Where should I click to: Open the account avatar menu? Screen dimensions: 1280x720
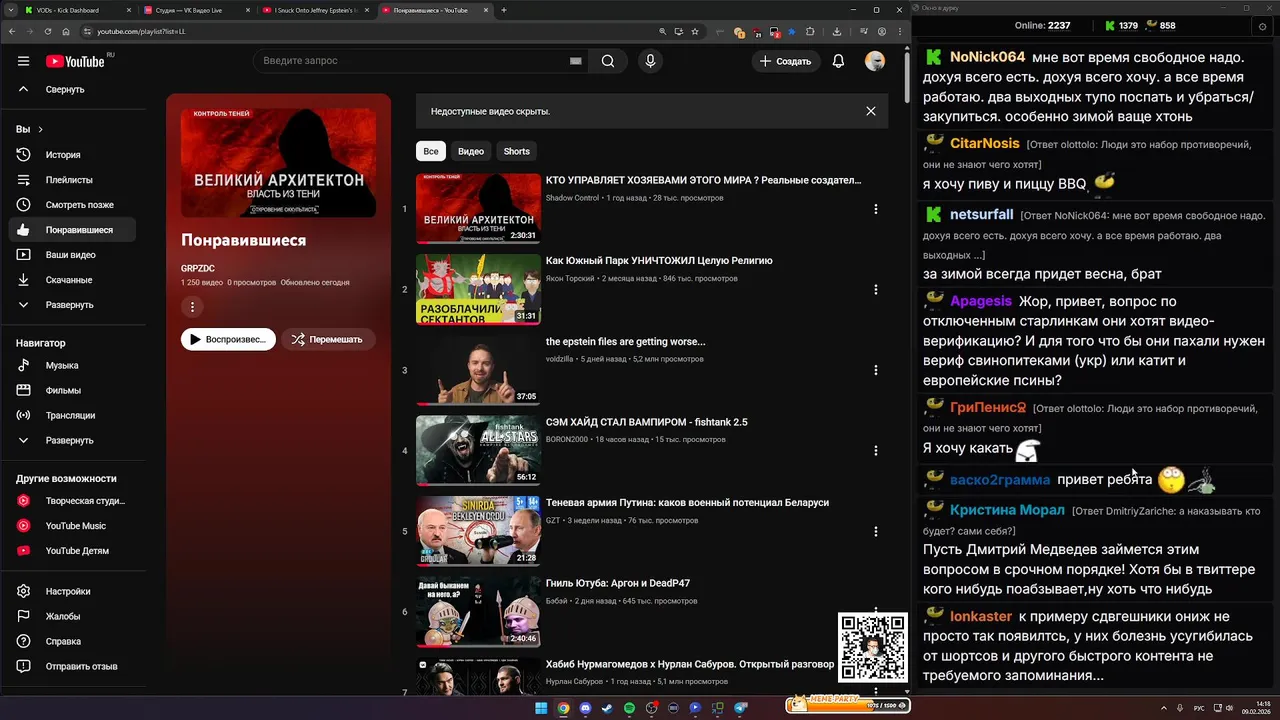(875, 61)
